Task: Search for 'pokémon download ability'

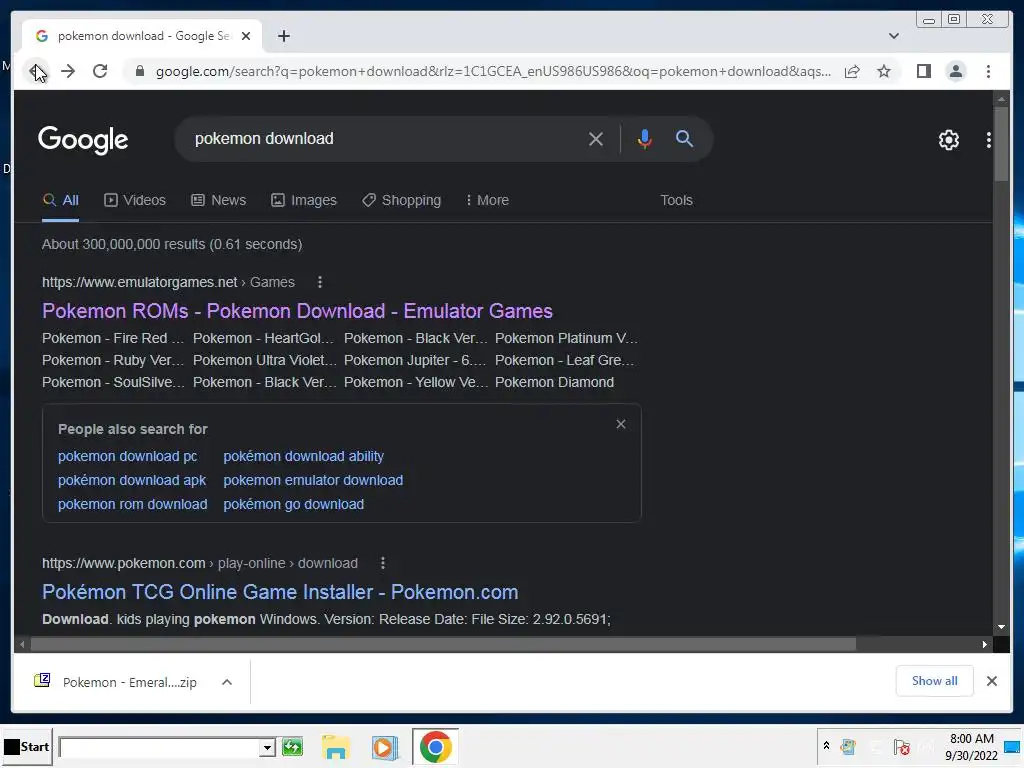Action: pyautogui.click(x=304, y=456)
